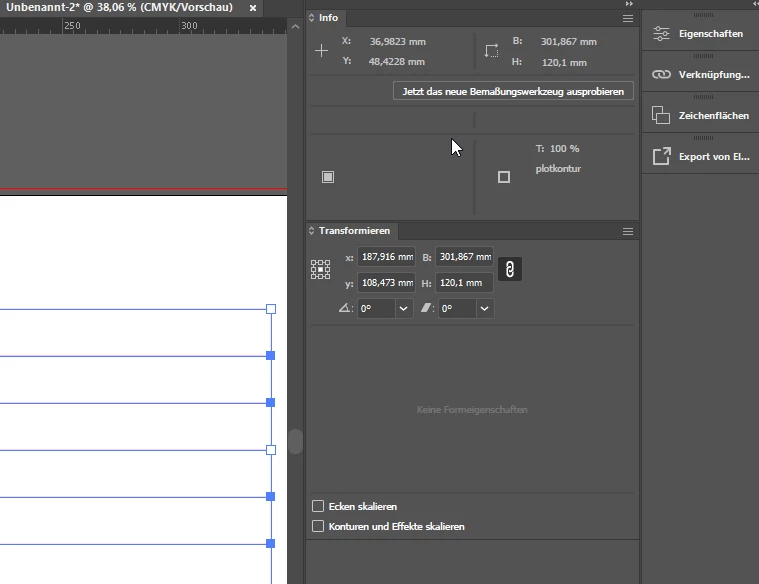Click the ruler at the 300 mark
Screen dimensions: 759x584
pos(189,26)
